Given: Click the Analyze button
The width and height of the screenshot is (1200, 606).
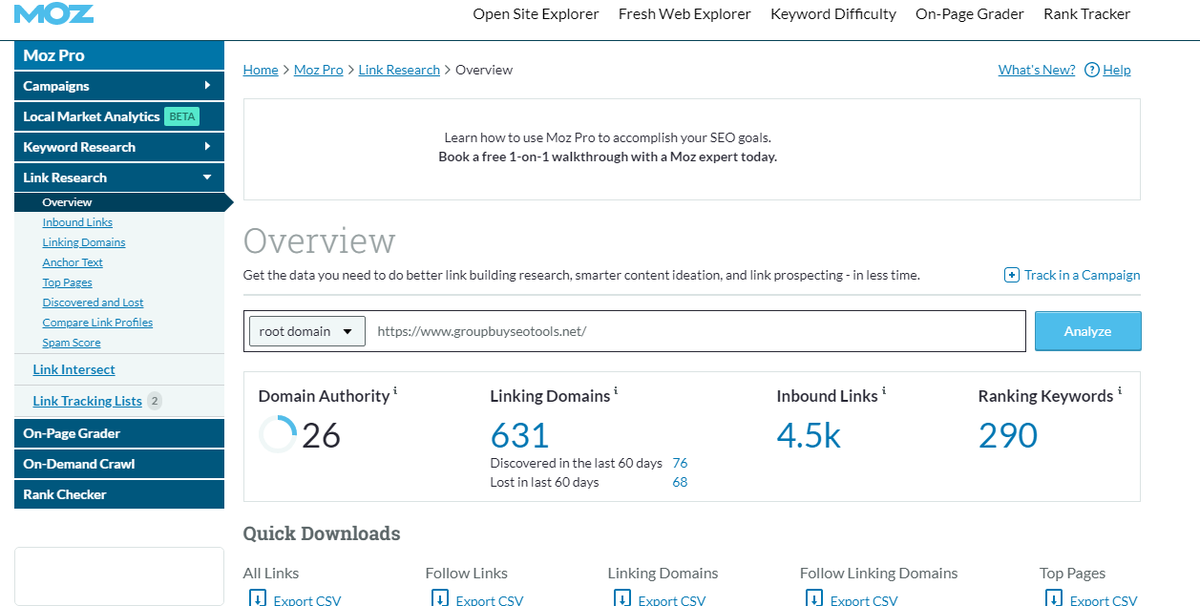Looking at the screenshot, I should coord(1088,331).
